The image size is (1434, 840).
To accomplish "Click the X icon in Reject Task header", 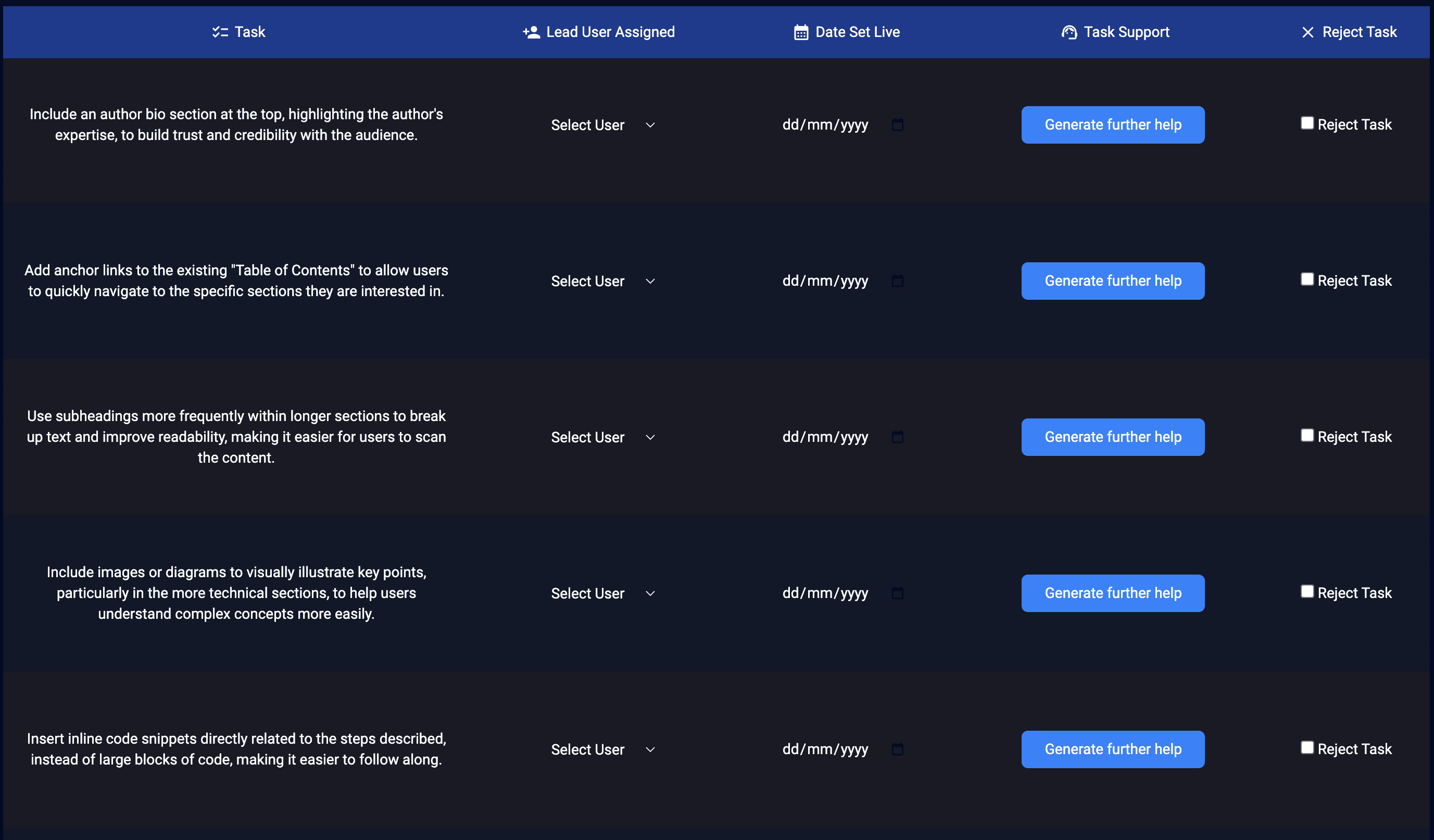I will (x=1307, y=32).
